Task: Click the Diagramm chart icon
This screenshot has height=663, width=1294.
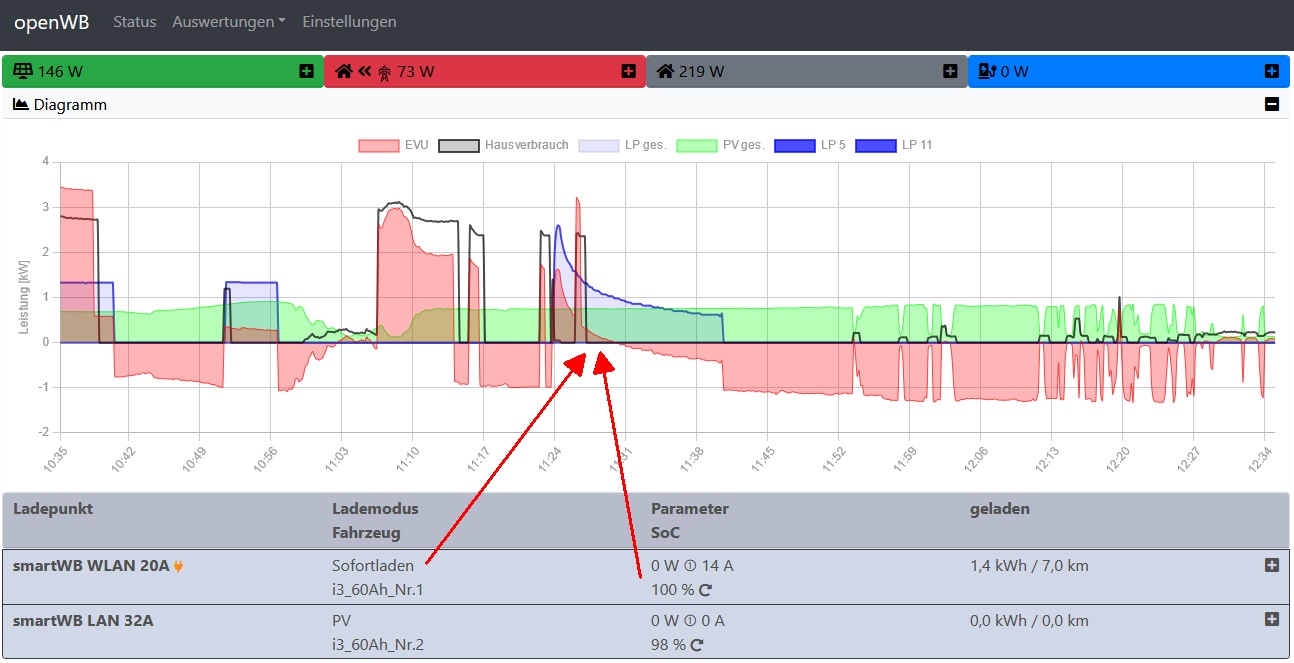Action: tap(20, 104)
